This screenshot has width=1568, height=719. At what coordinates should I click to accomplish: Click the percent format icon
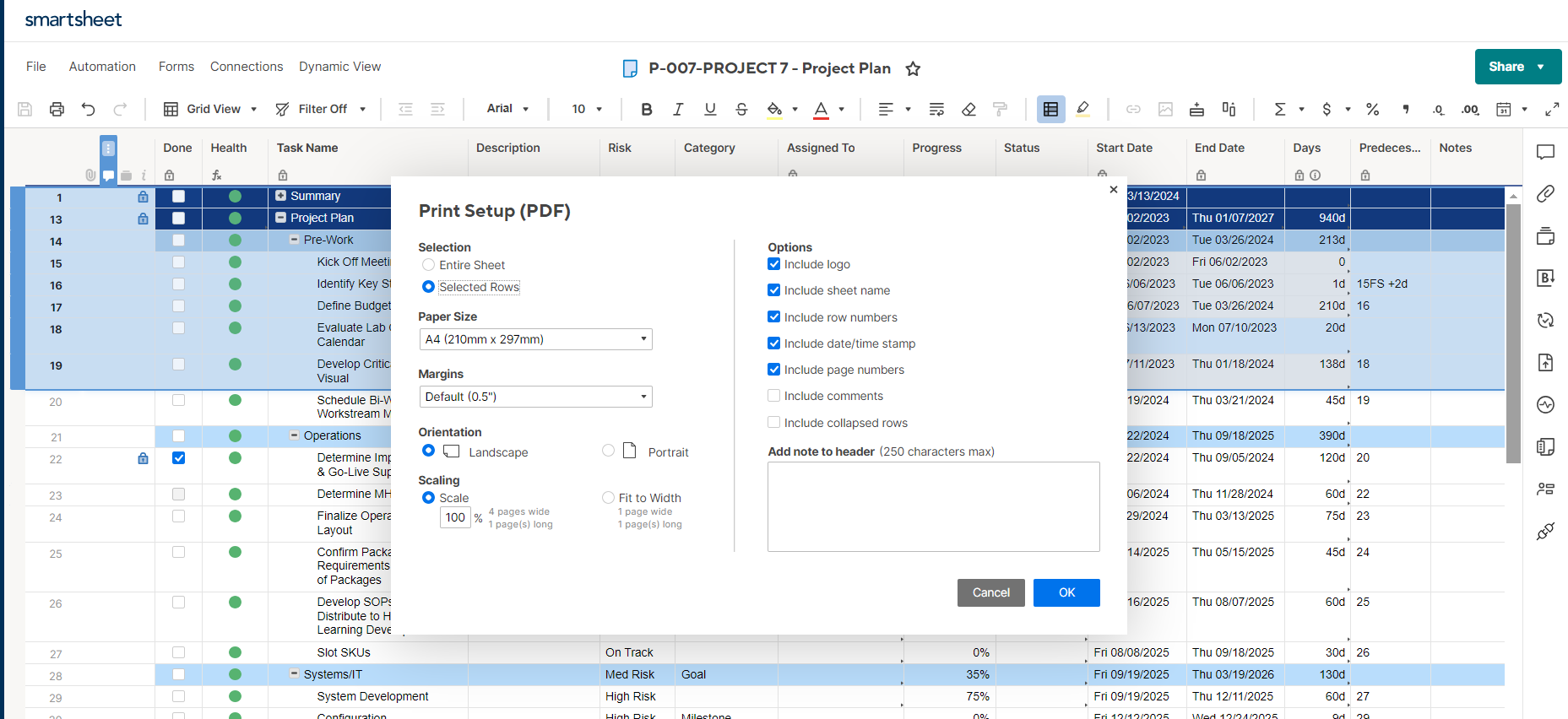coord(1372,109)
